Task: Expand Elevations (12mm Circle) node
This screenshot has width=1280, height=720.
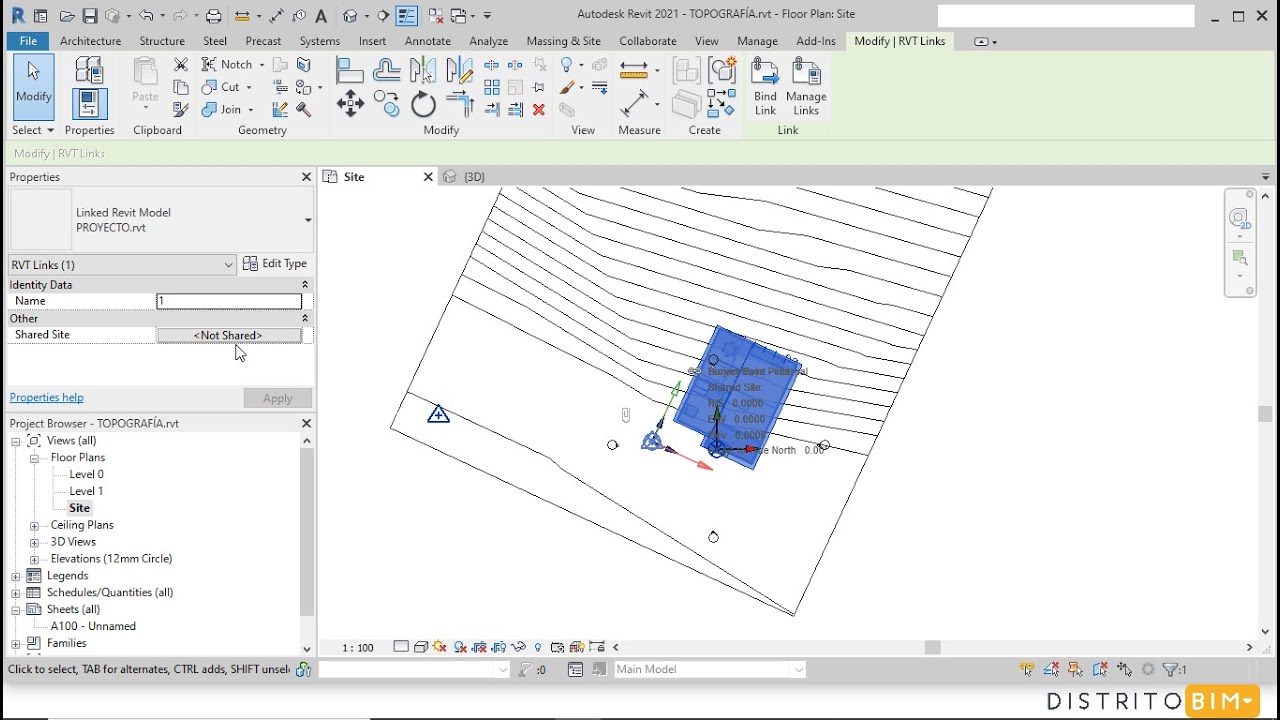Action: [34, 559]
